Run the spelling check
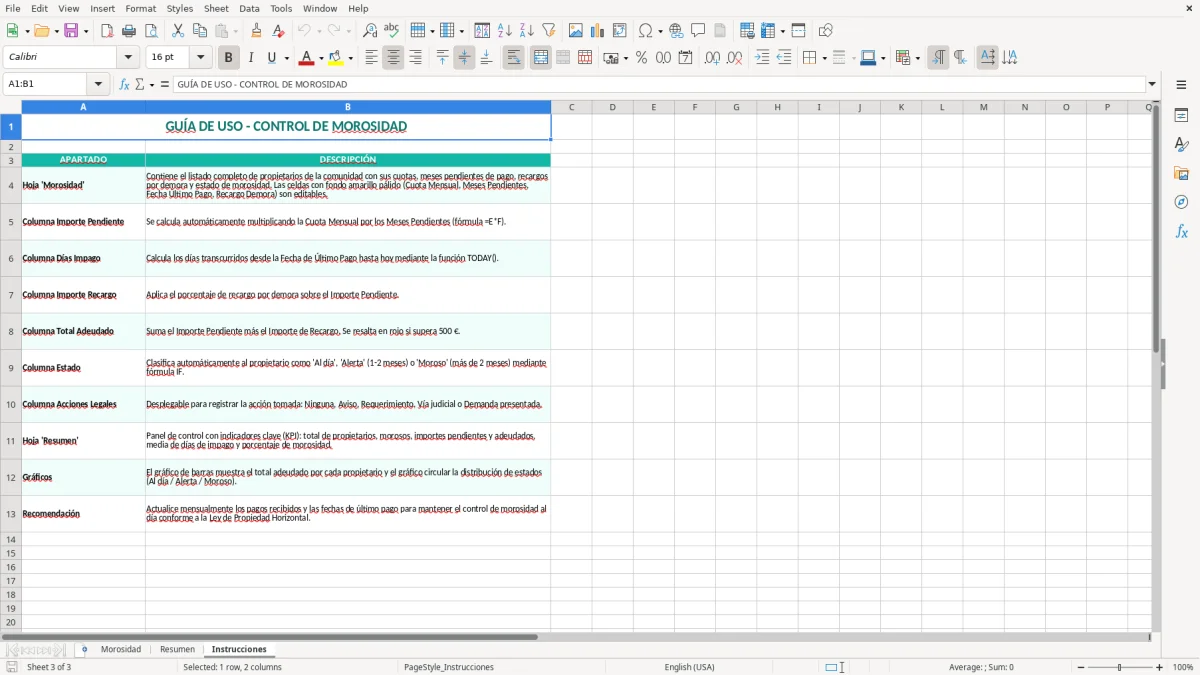 pyautogui.click(x=392, y=31)
